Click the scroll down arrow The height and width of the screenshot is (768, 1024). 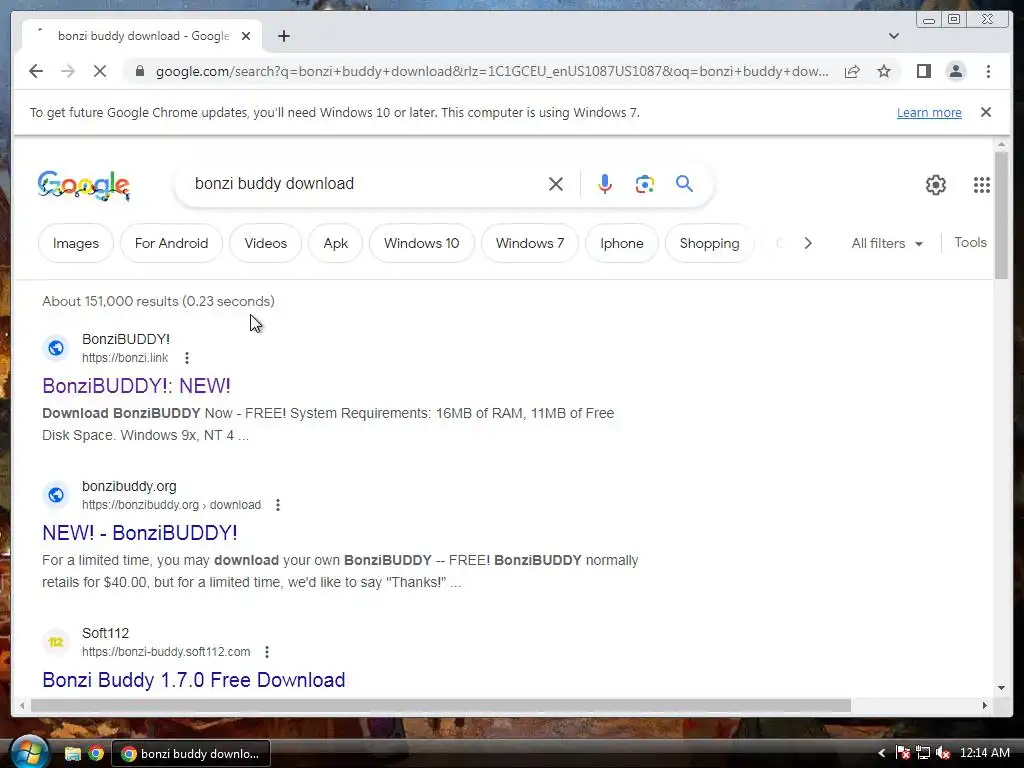1001,687
